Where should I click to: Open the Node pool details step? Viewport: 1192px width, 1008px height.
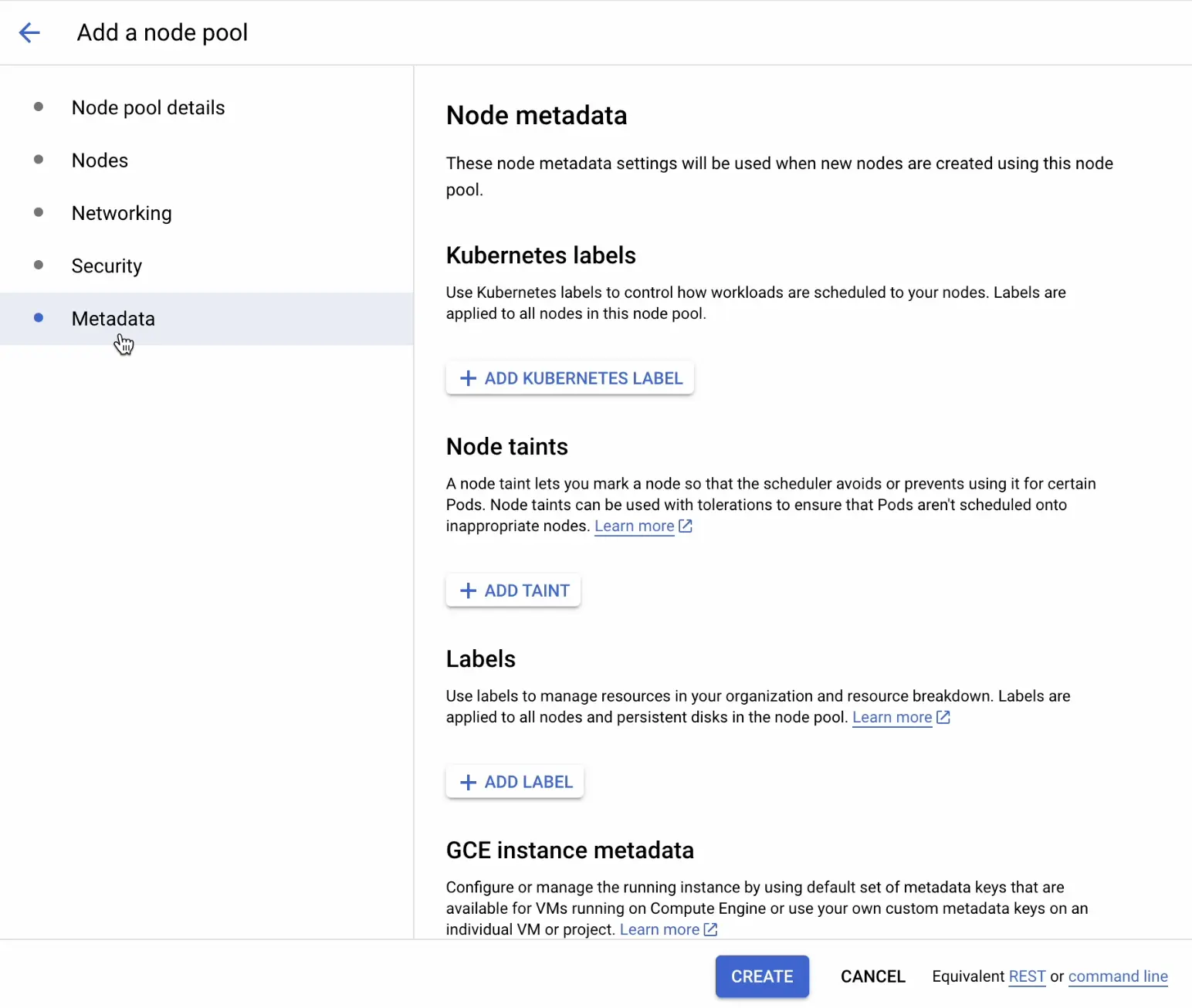[148, 107]
